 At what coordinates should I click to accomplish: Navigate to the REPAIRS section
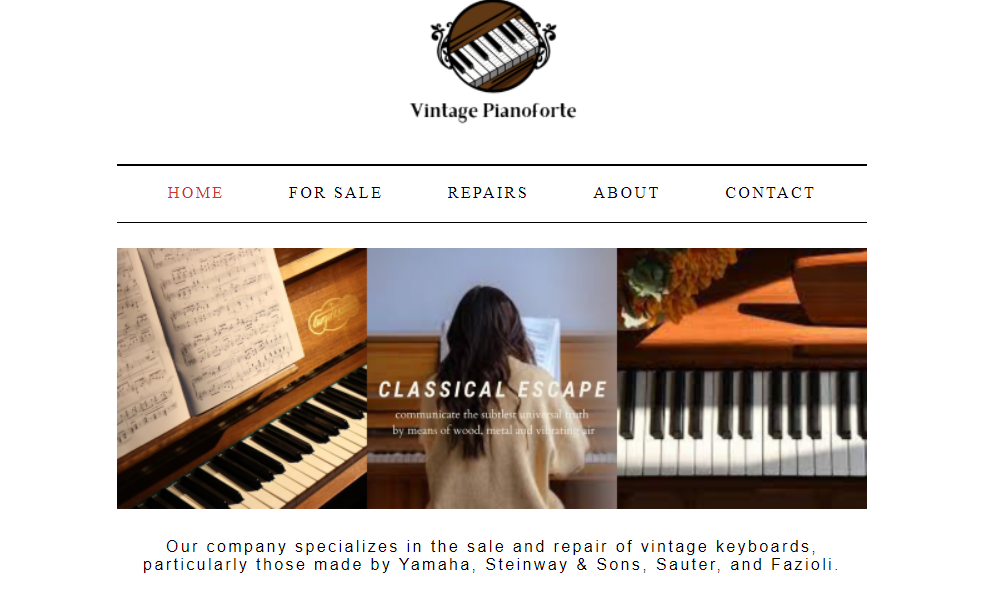click(x=488, y=193)
